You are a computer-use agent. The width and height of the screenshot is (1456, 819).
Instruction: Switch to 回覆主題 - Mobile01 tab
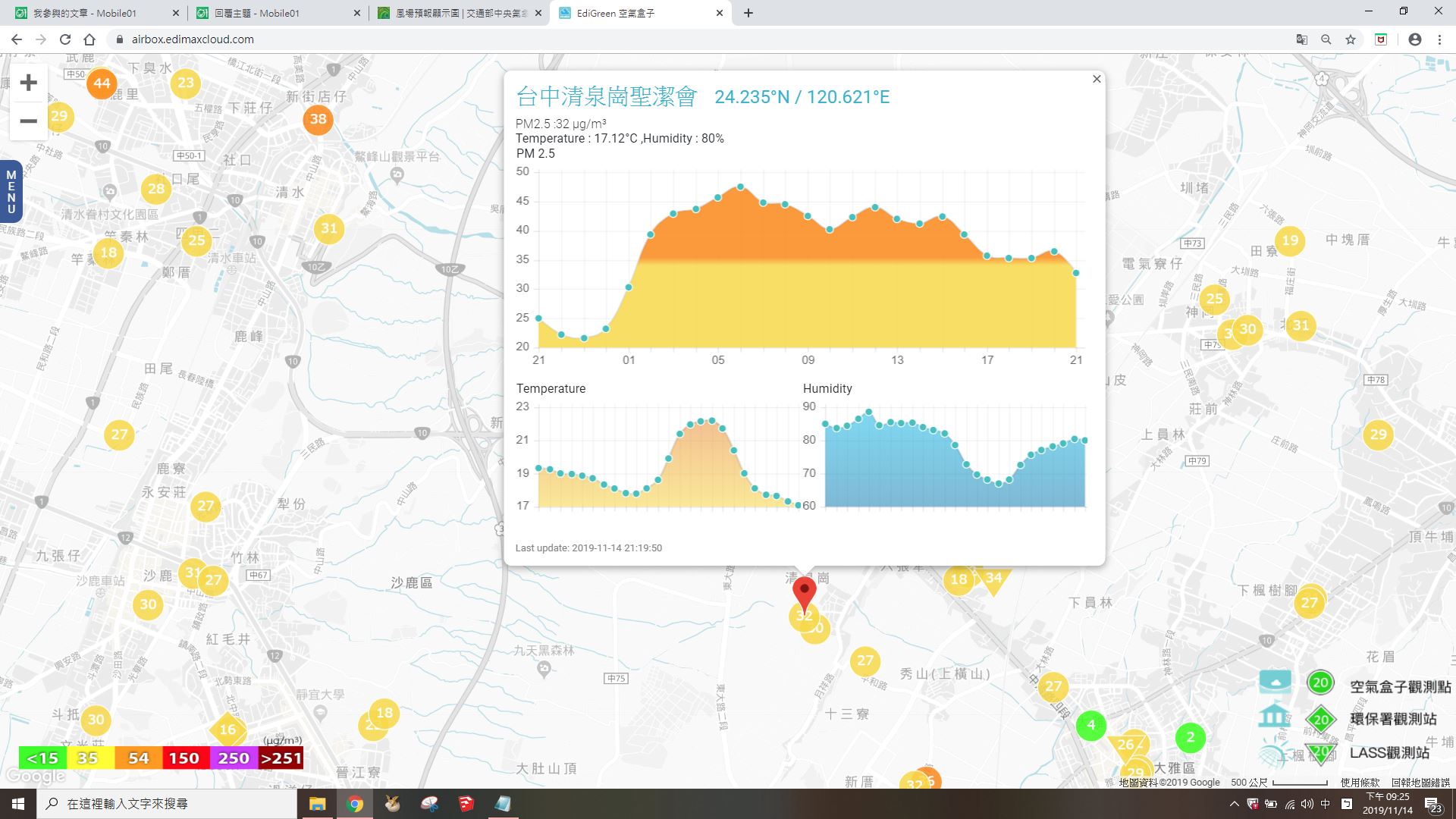278,13
